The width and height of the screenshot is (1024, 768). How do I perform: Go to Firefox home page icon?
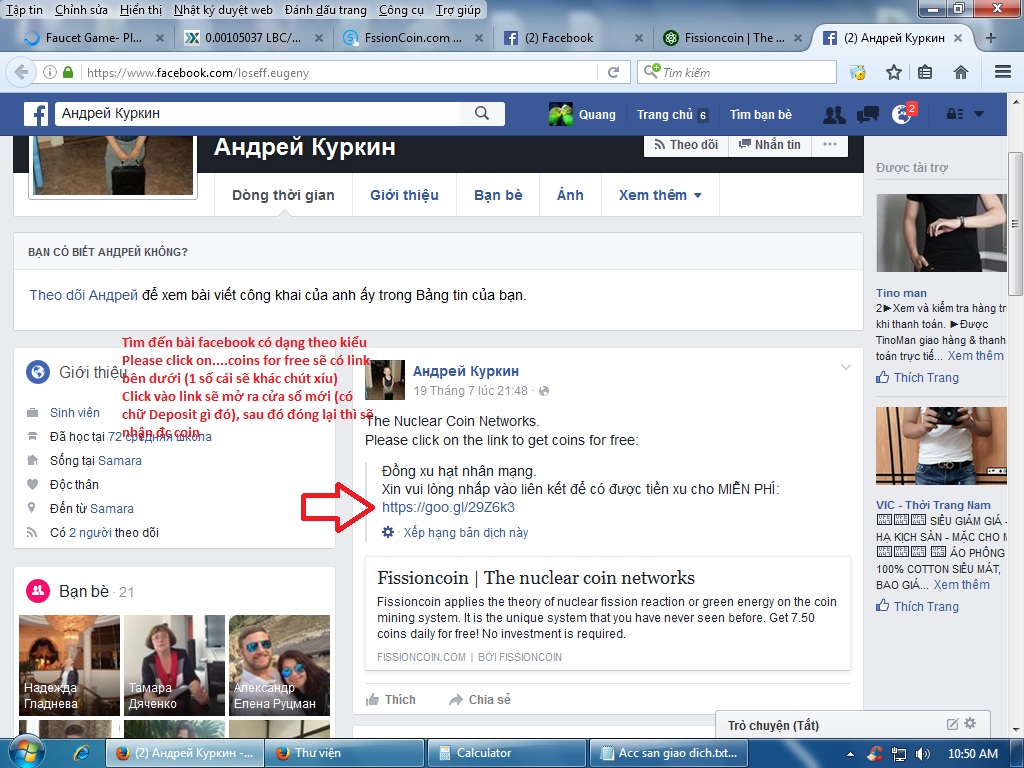[x=961, y=72]
